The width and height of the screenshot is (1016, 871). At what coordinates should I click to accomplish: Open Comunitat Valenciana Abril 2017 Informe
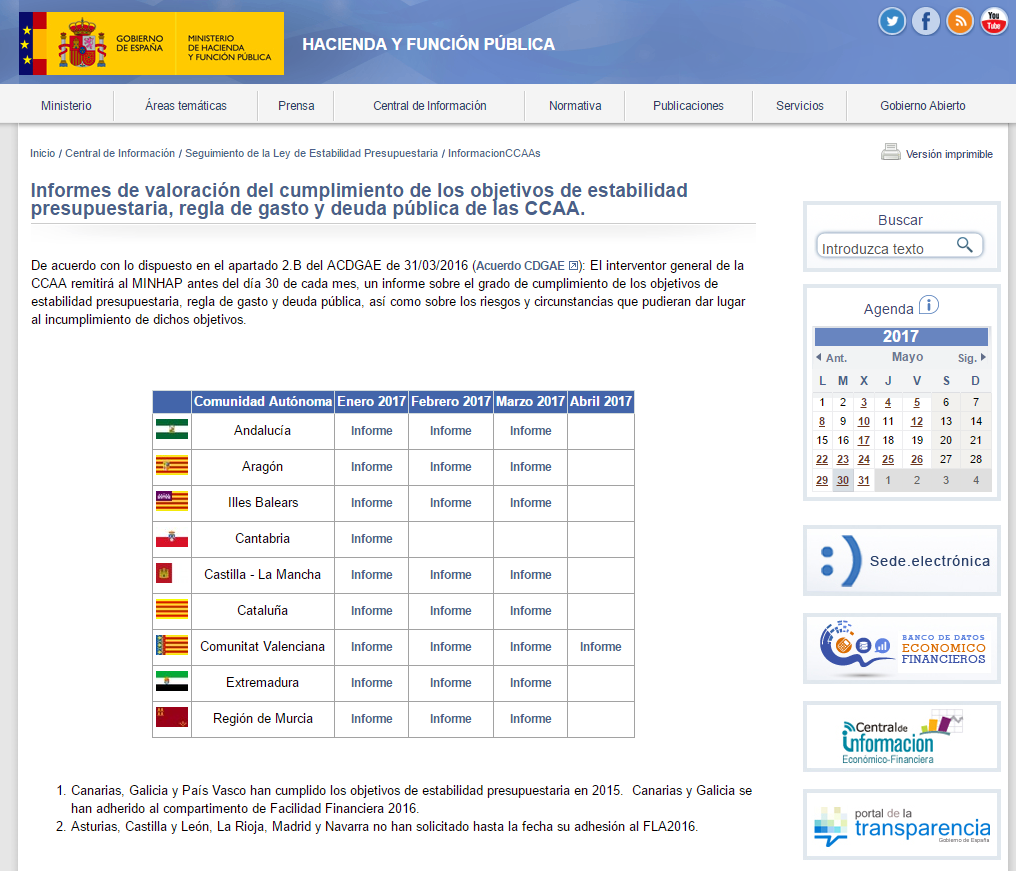(x=601, y=646)
